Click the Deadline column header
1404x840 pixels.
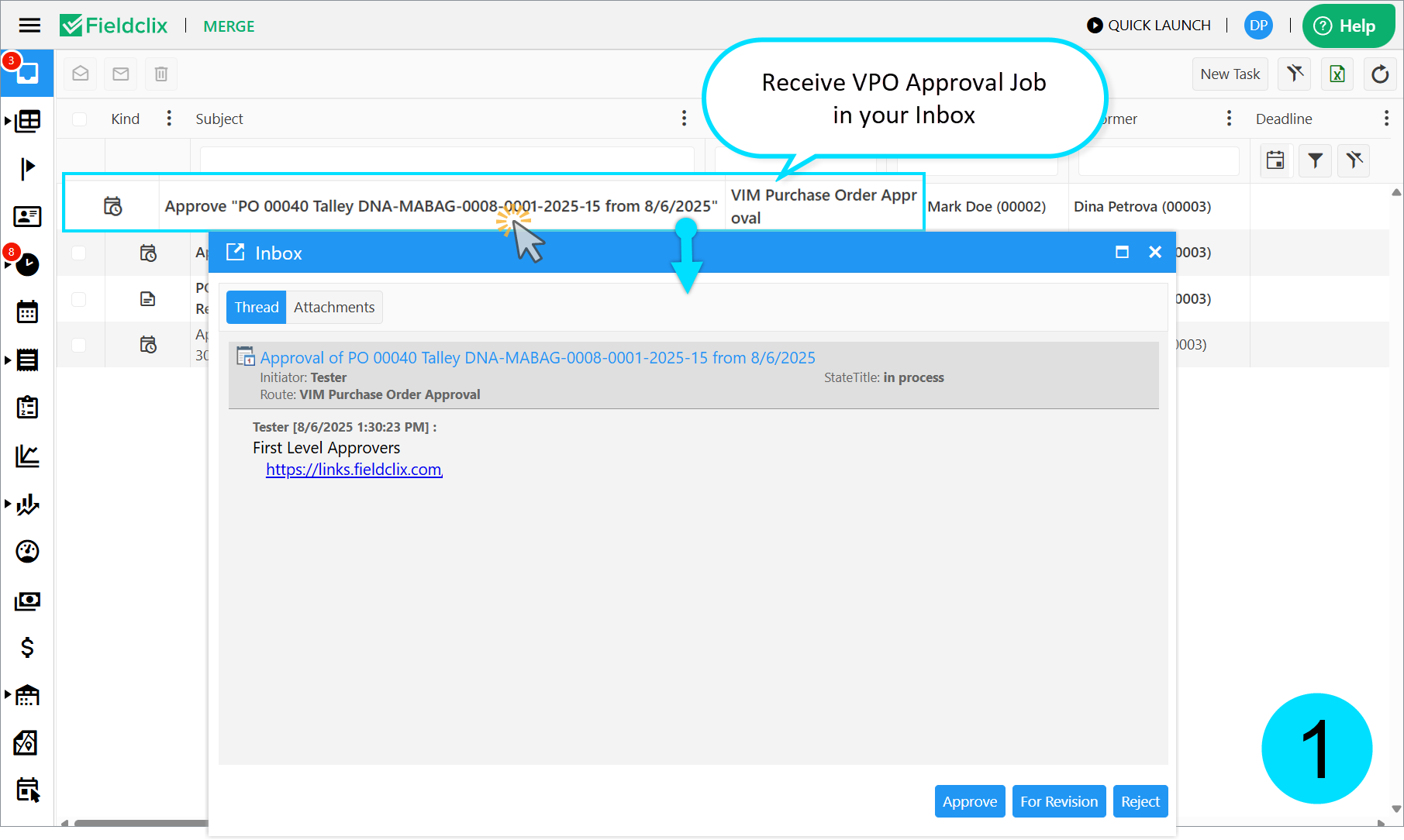(1284, 119)
